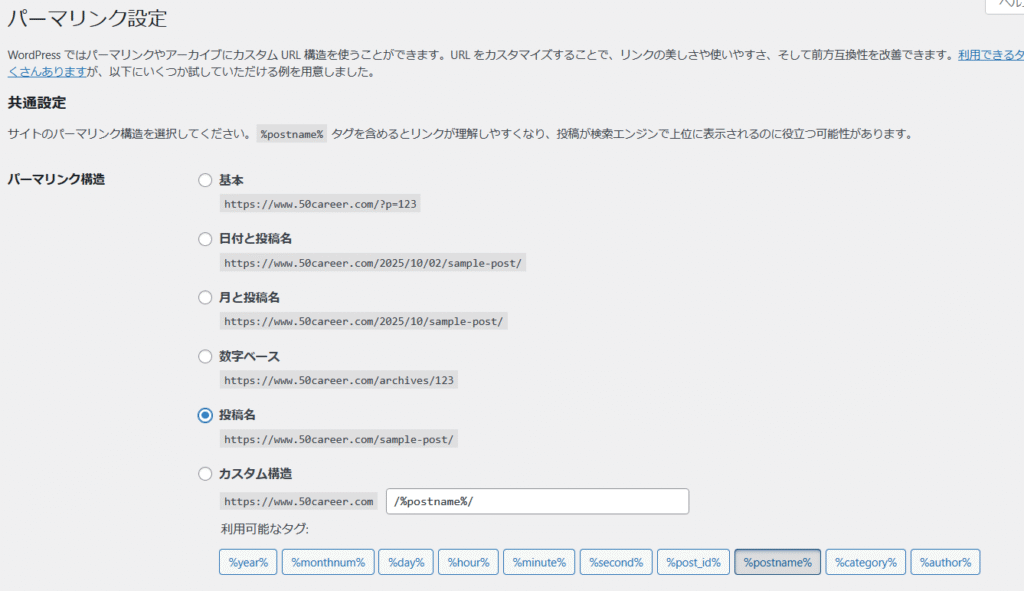1024x591 pixels.
Task: Add the %author% tag button
Action: [945, 562]
